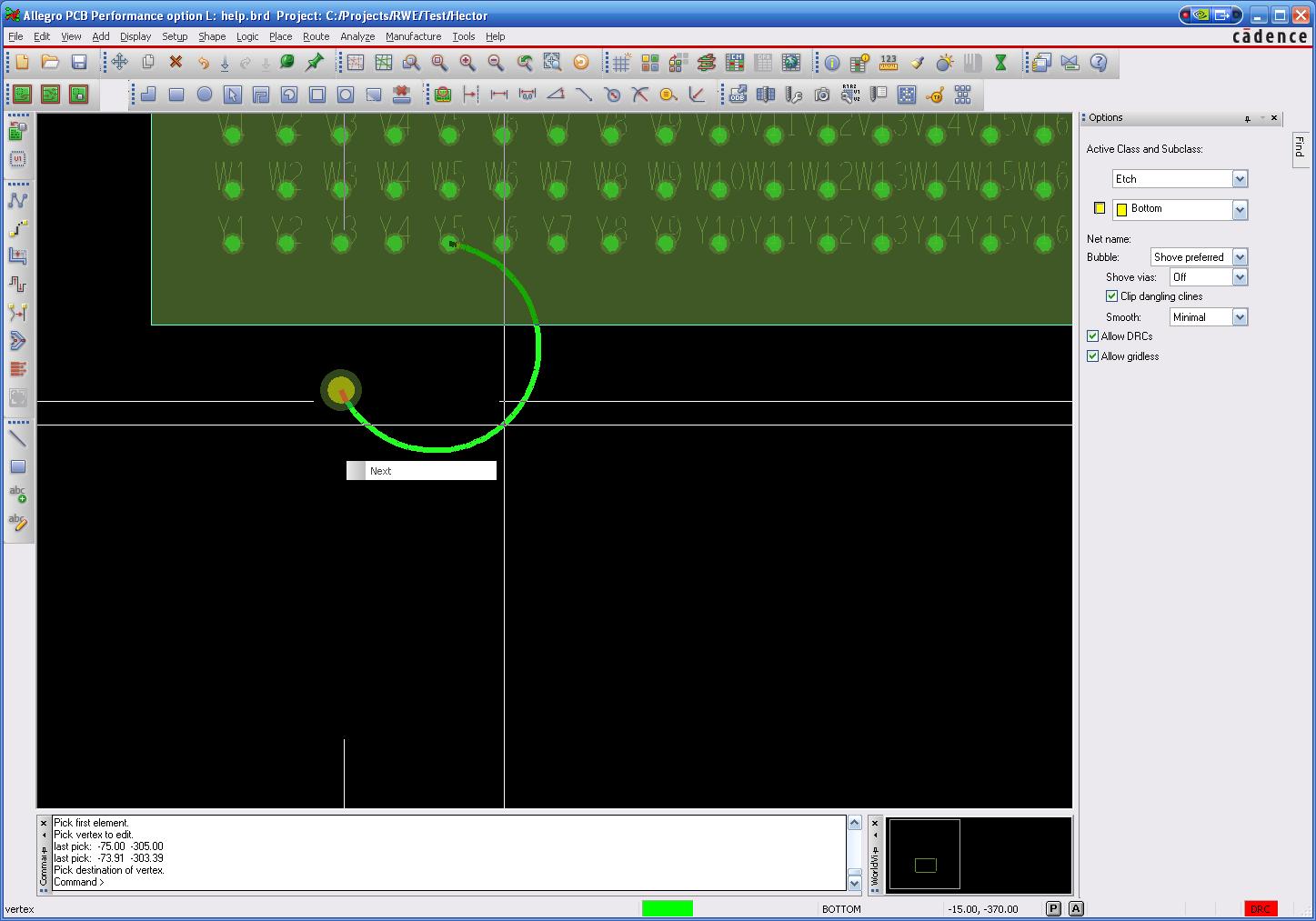
Task: Open the Manufacture menu
Action: tap(413, 36)
